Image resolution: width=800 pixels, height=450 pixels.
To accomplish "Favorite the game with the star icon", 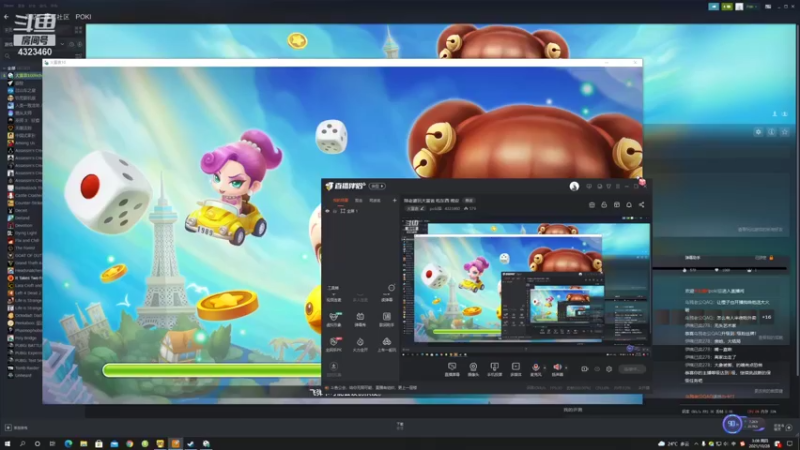I will point(785,132).
